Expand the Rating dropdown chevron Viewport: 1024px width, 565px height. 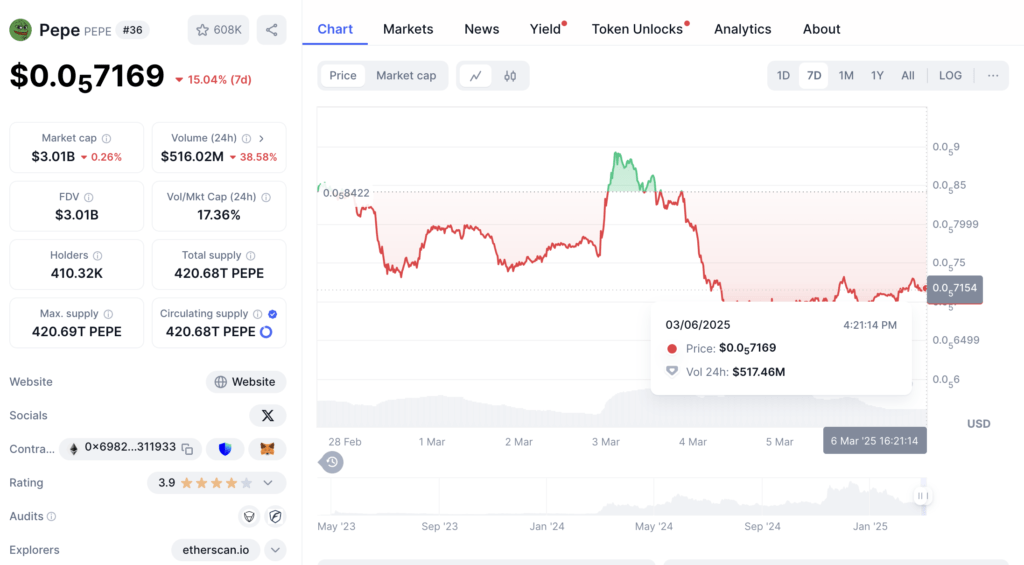click(268, 483)
